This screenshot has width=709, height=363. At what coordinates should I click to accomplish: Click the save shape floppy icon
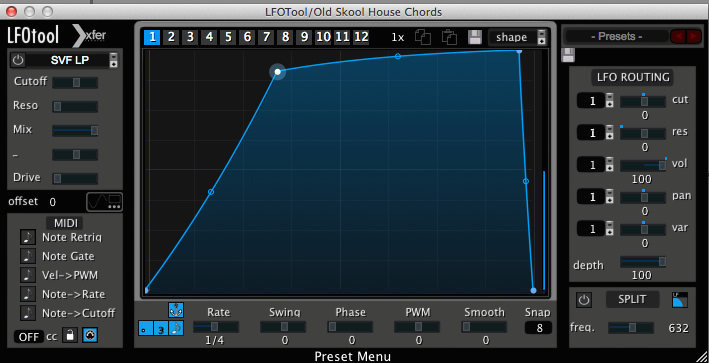[475, 37]
